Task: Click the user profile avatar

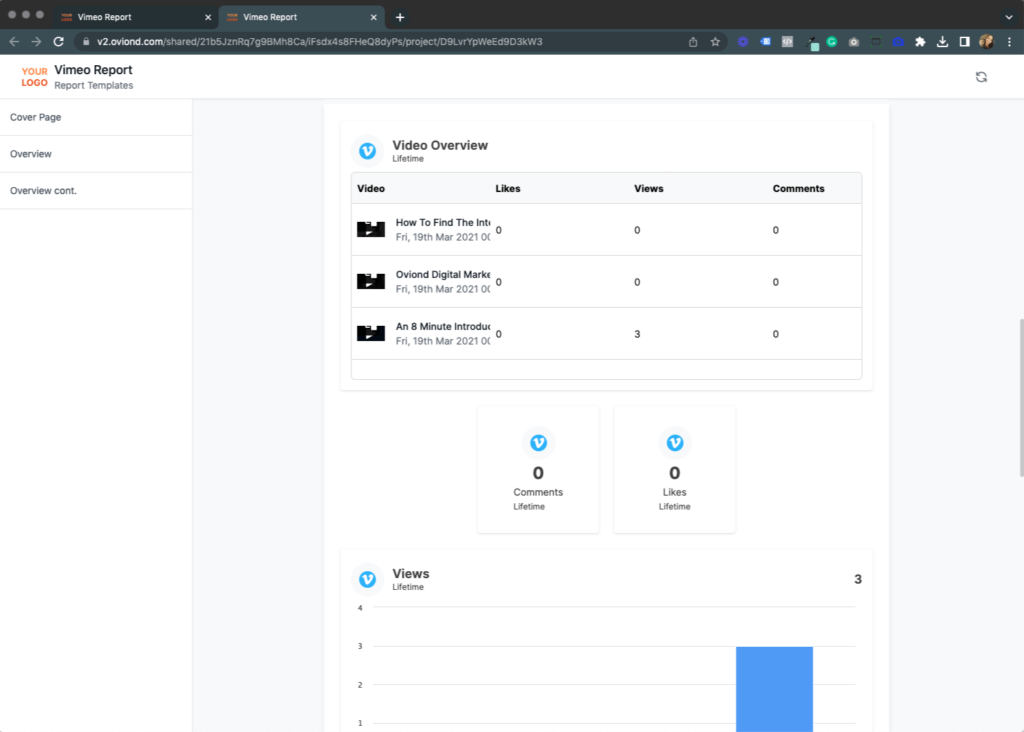Action: coord(987,42)
